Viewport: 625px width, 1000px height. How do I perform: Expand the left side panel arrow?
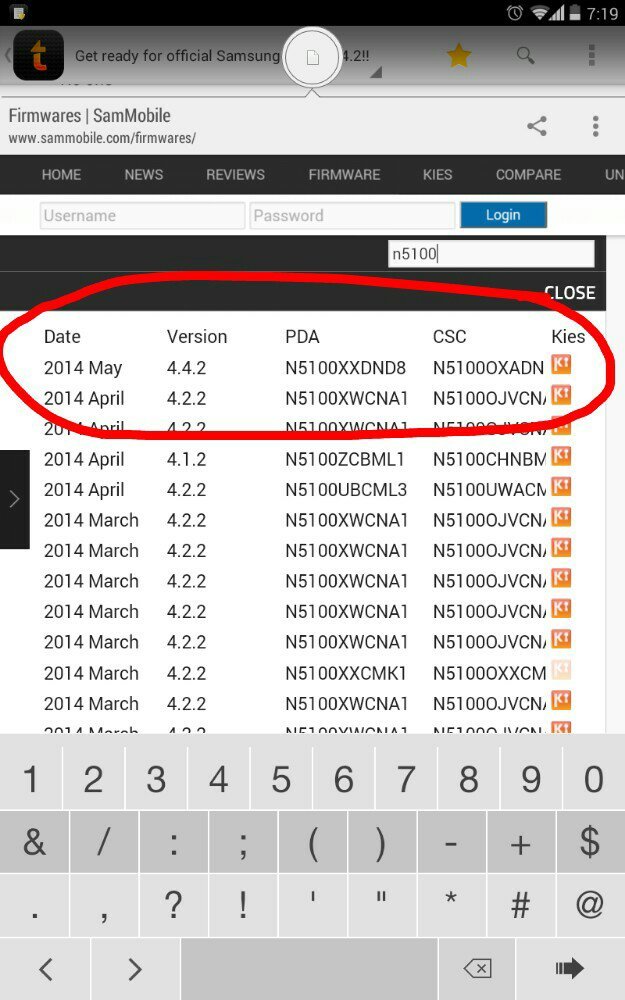[x=15, y=499]
